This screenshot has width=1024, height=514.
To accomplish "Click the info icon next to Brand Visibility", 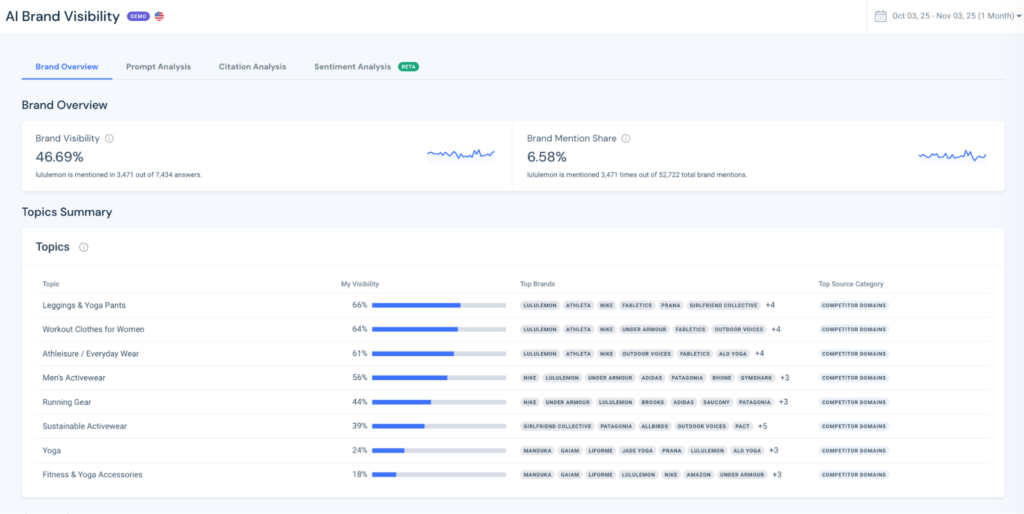I will click(x=109, y=138).
